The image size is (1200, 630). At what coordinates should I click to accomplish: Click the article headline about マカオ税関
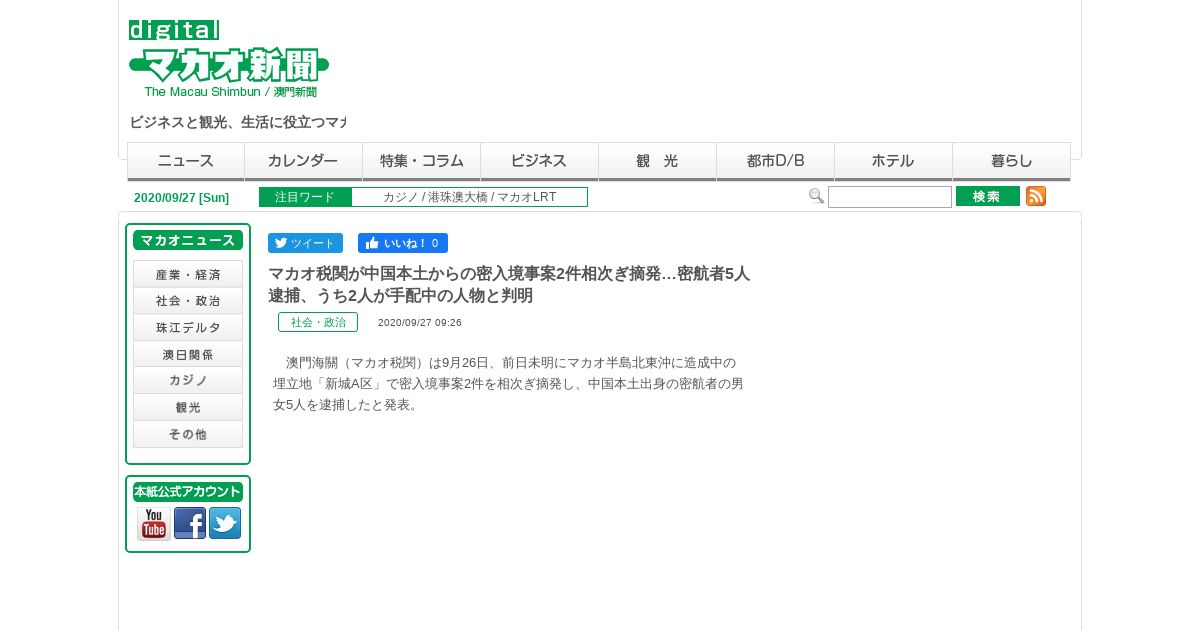[x=509, y=284]
